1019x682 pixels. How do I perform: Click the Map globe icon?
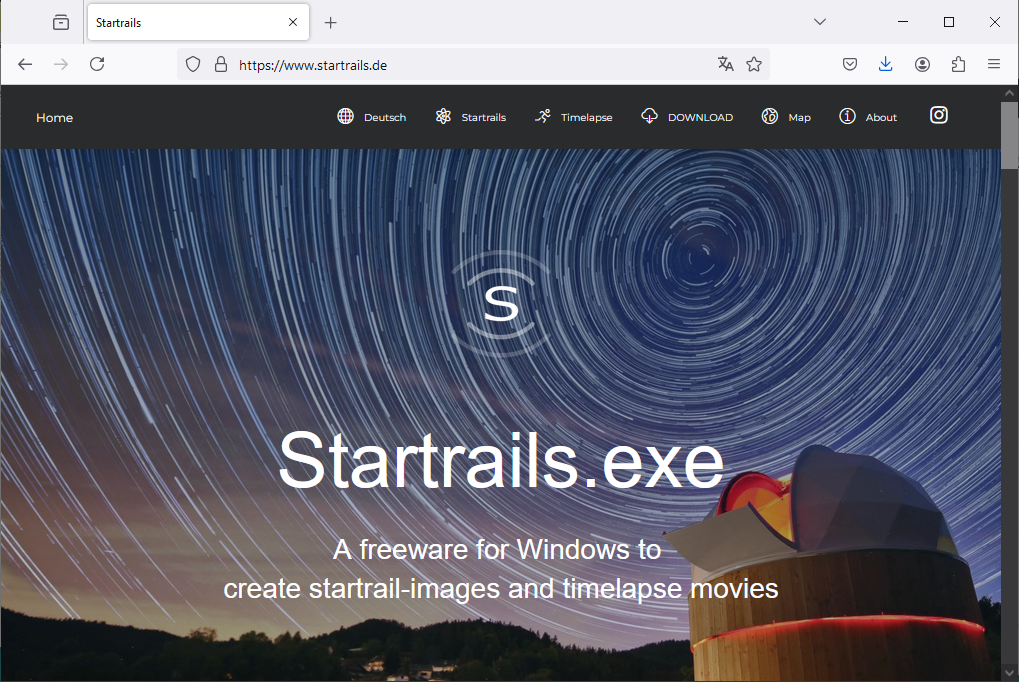click(x=769, y=116)
